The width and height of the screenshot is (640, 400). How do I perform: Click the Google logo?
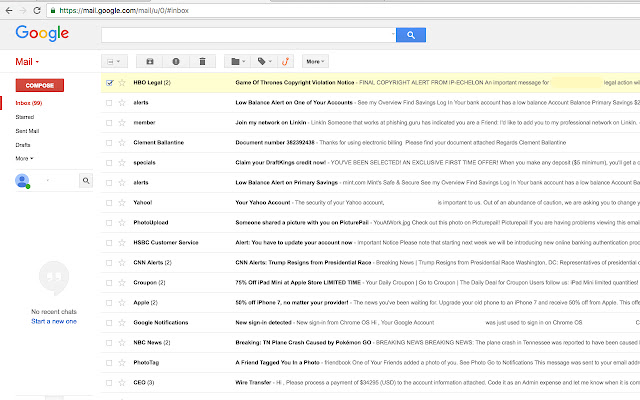42,33
